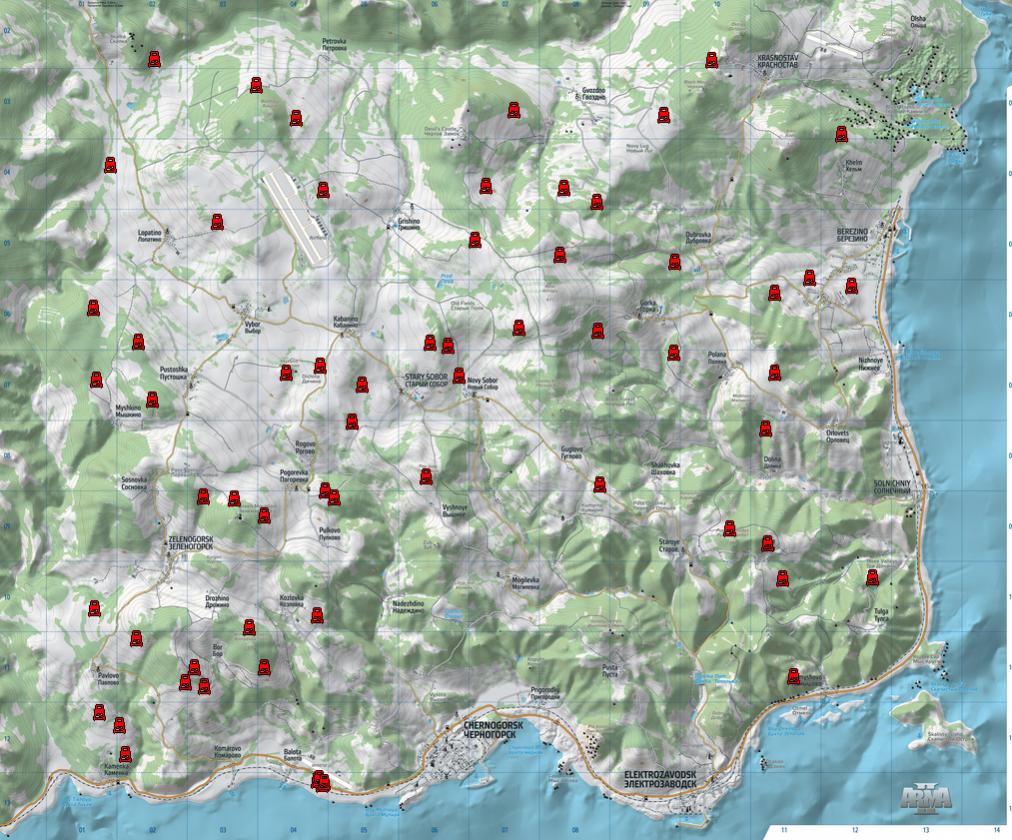The width and height of the screenshot is (1012, 840).
Task: Click the Guglovo village label
Action: pos(572,452)
